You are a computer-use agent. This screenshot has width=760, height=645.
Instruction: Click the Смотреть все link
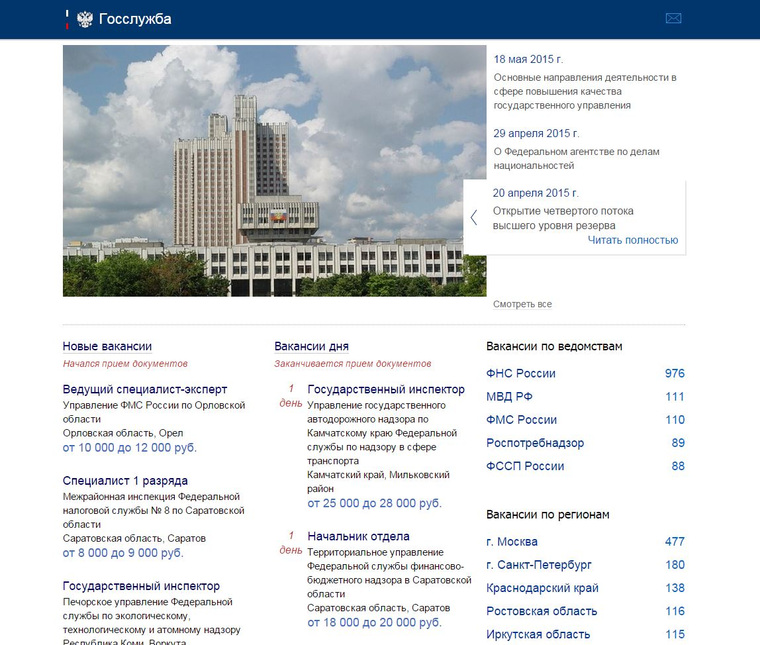coord(522,304)
